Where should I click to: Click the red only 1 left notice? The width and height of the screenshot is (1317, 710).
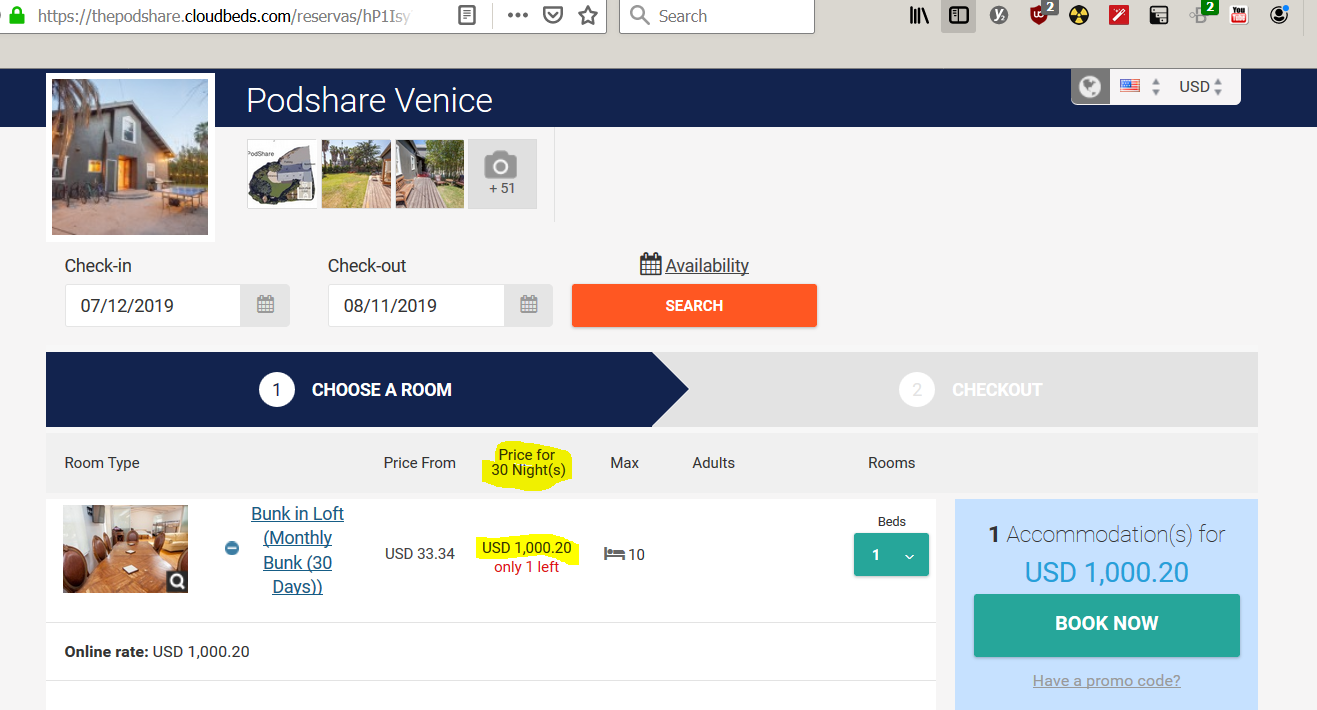coord(527,567)
